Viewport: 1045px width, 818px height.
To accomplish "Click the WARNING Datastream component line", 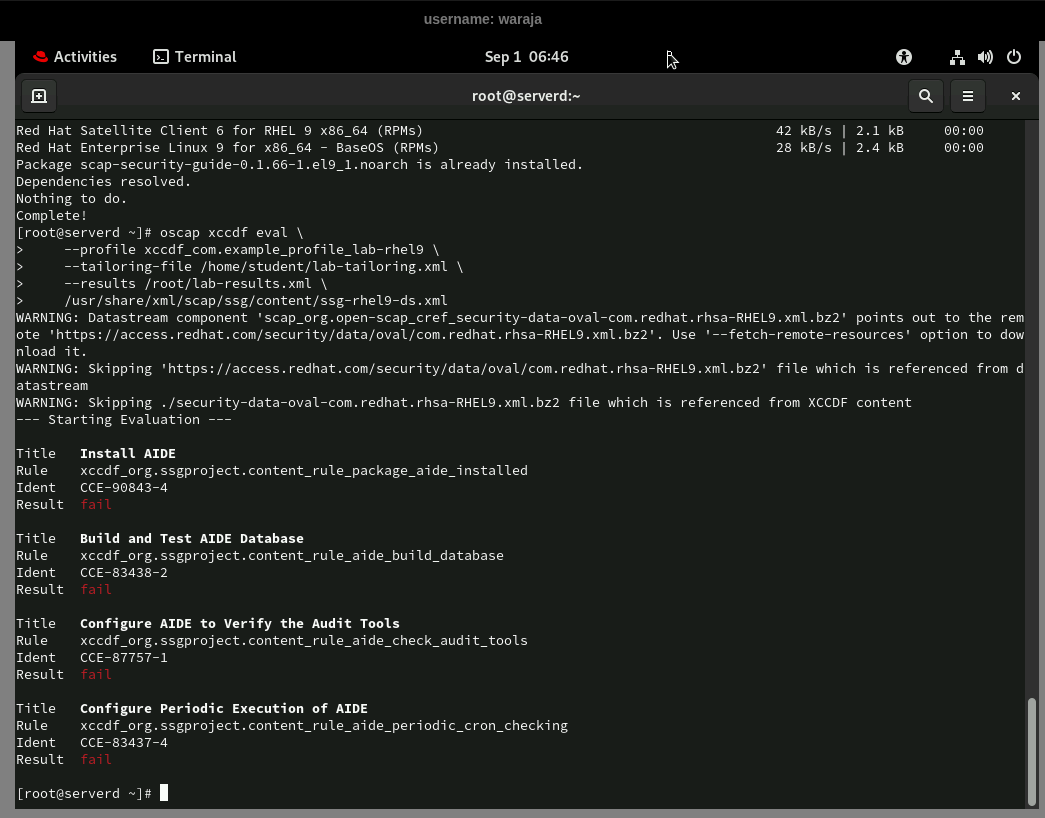I will tap(520, 335).
